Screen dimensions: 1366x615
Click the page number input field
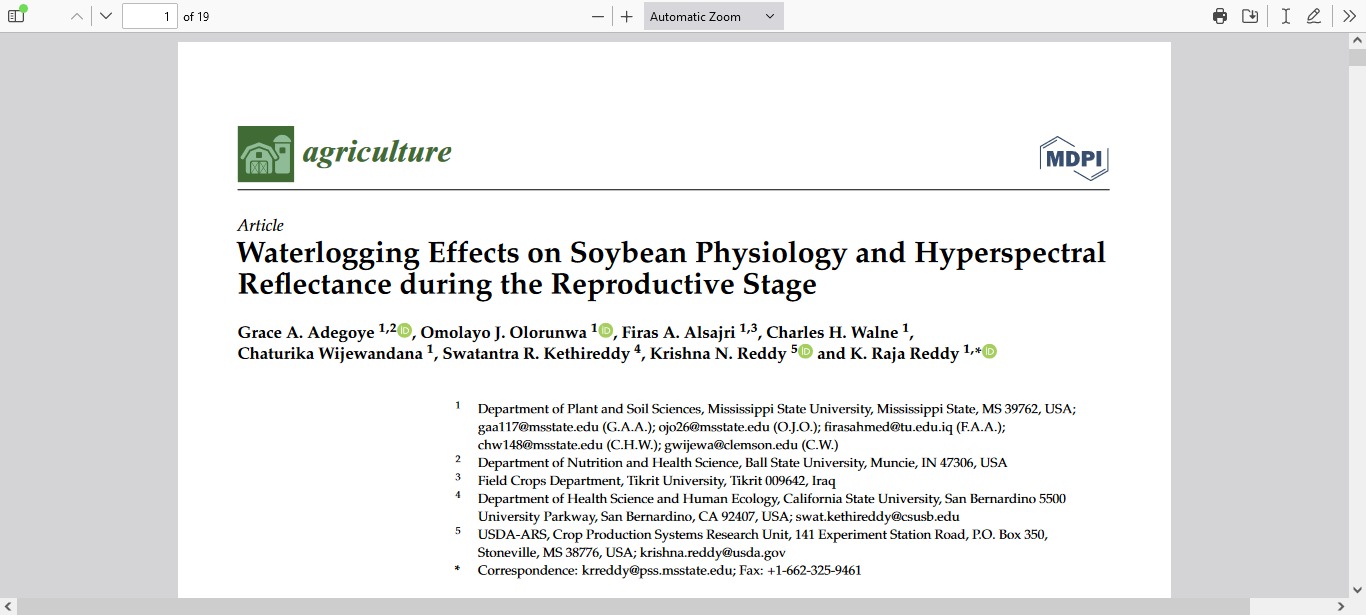[149, 16]
